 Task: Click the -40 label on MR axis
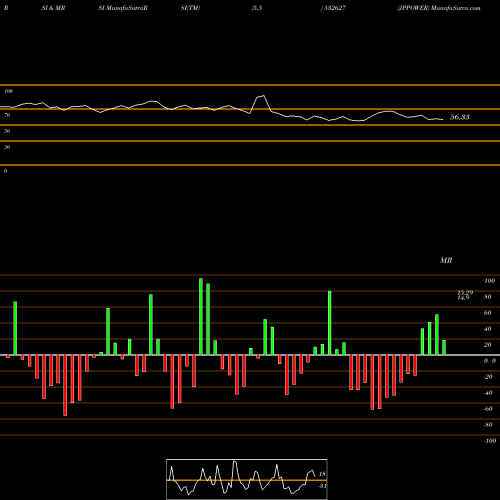point(488,393)
